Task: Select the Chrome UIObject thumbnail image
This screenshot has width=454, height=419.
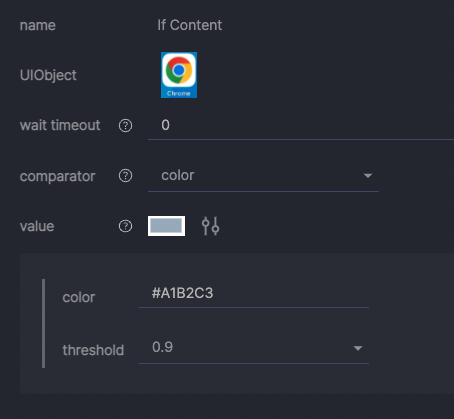Action: pyautogui.click(x=179, y=75)
